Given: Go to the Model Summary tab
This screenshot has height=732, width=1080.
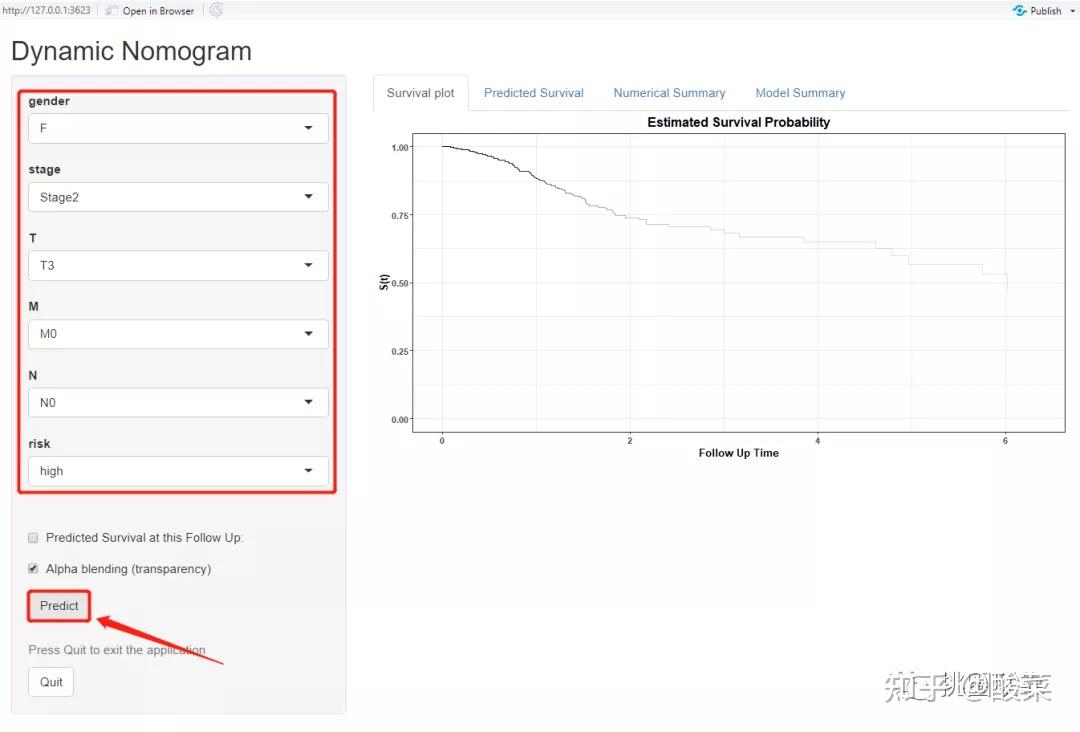Looking at the screenshot, I should (x=800, y=93).
